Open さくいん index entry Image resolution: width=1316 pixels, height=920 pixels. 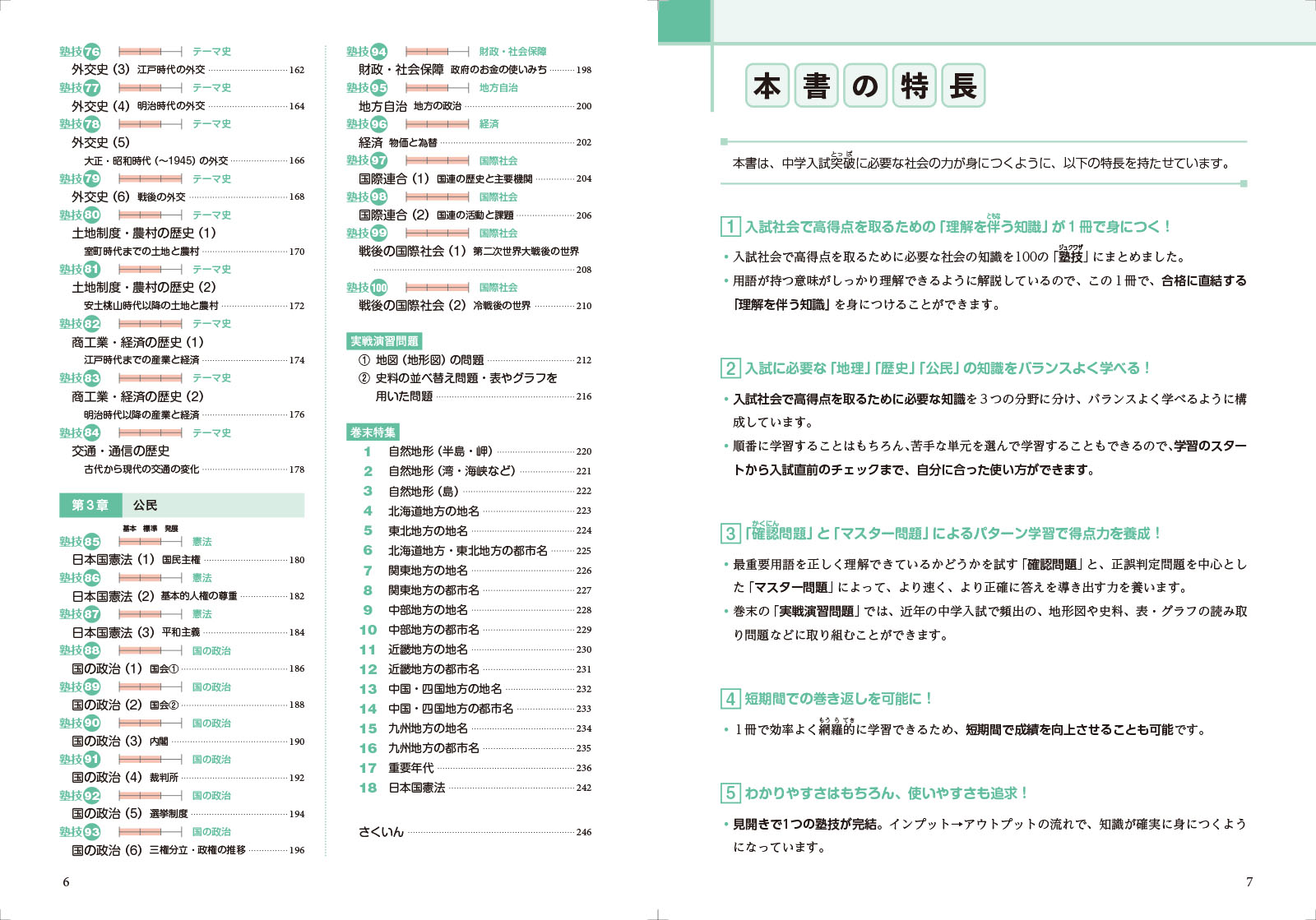pos(475,831)
